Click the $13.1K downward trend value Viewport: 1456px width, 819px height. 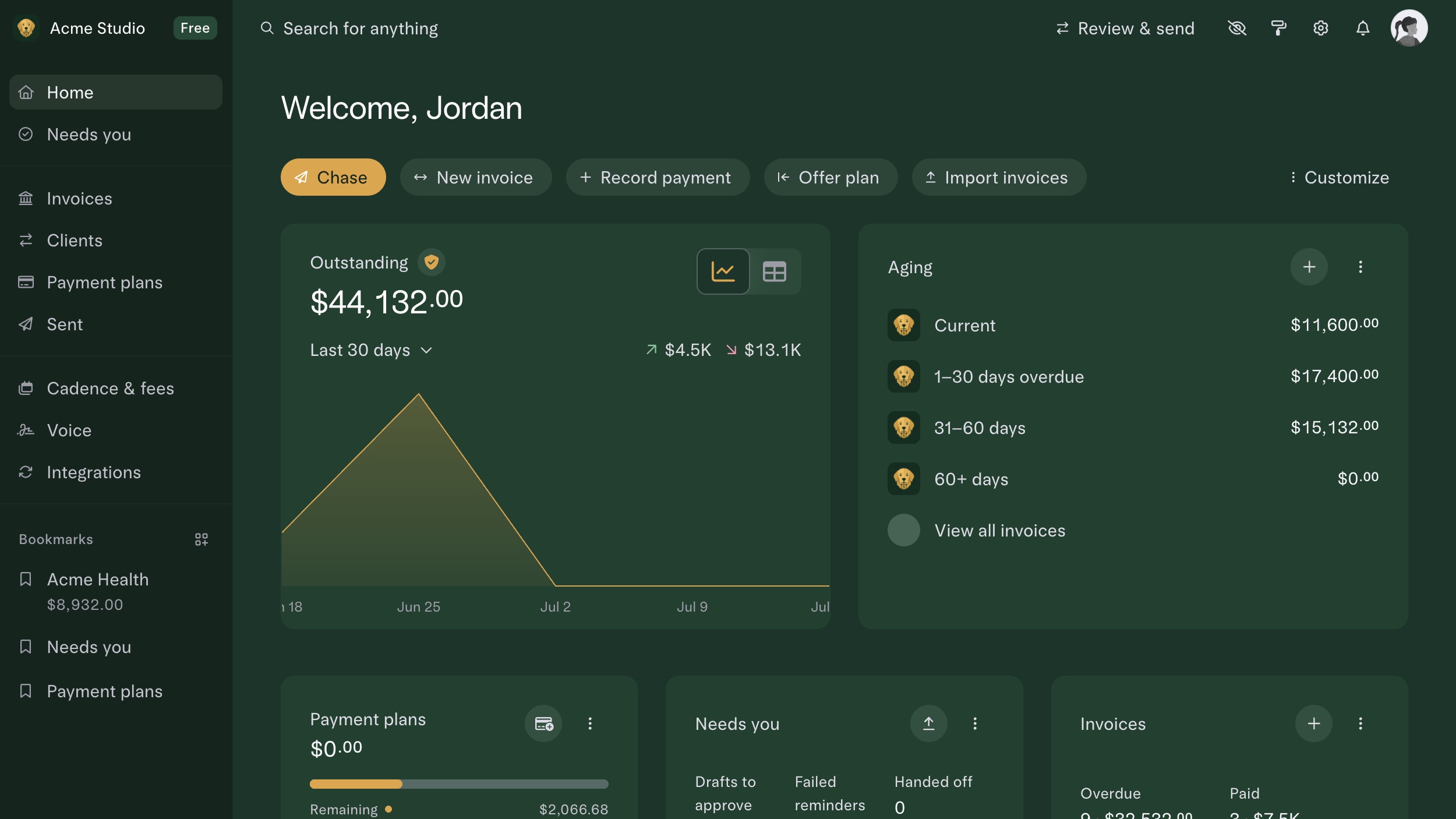point(764,350)
